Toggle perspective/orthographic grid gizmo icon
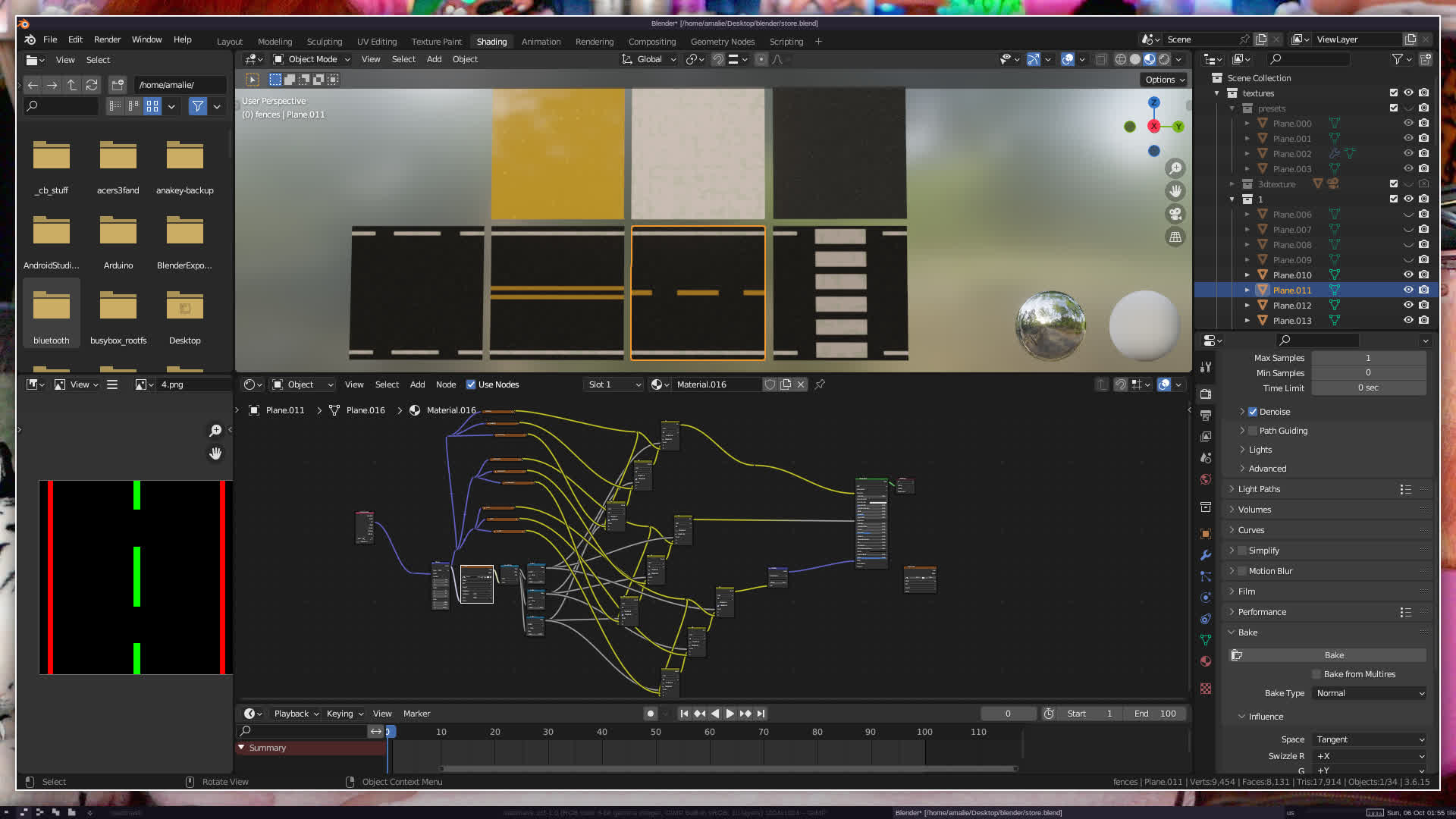The height and width of the screenshot is (819, 1456). 1175,237
